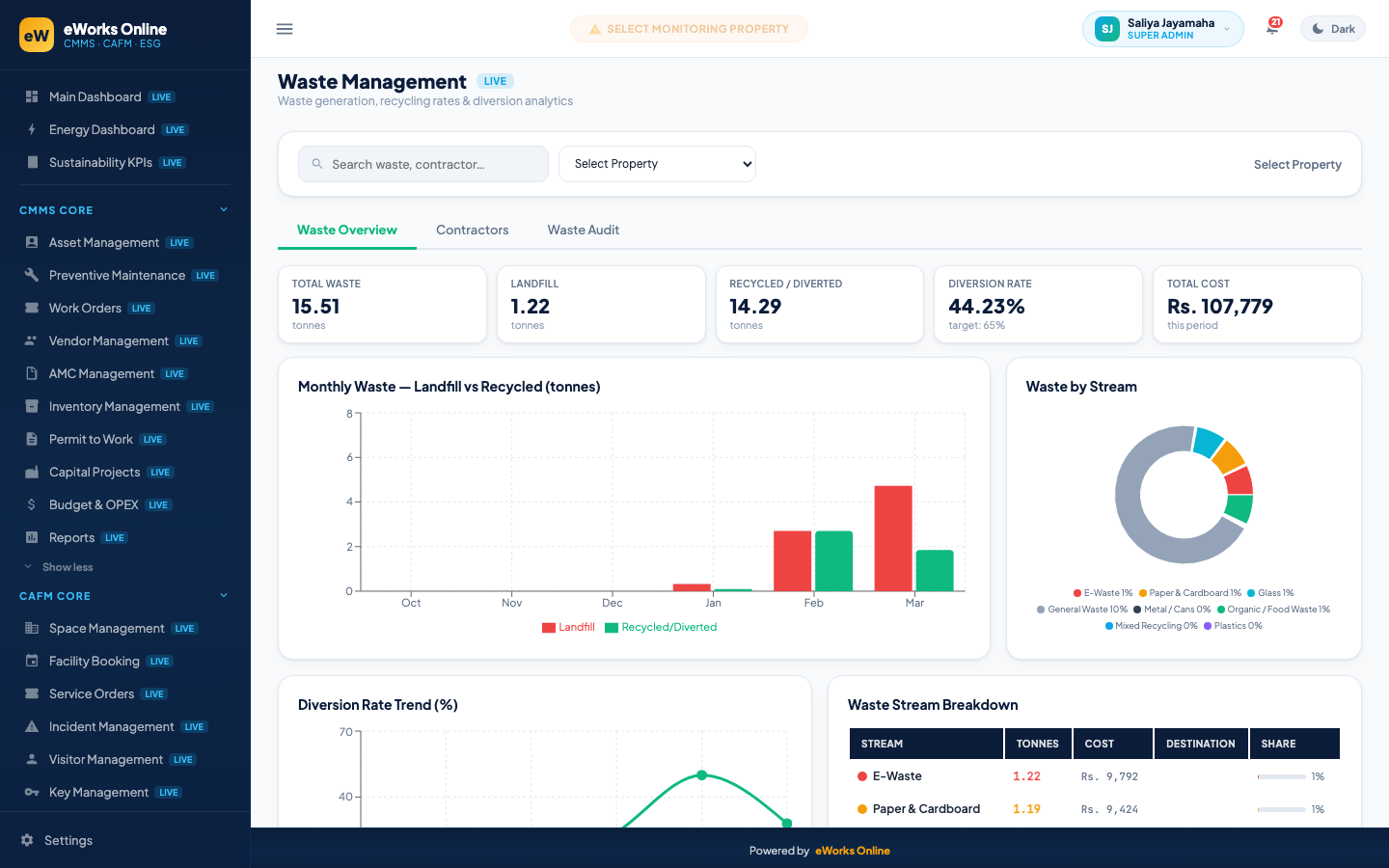Viewport: 1389px width, 868px height.
Task: Click the Energy Dashboard lightning icon
Action: tap(32, 129)
